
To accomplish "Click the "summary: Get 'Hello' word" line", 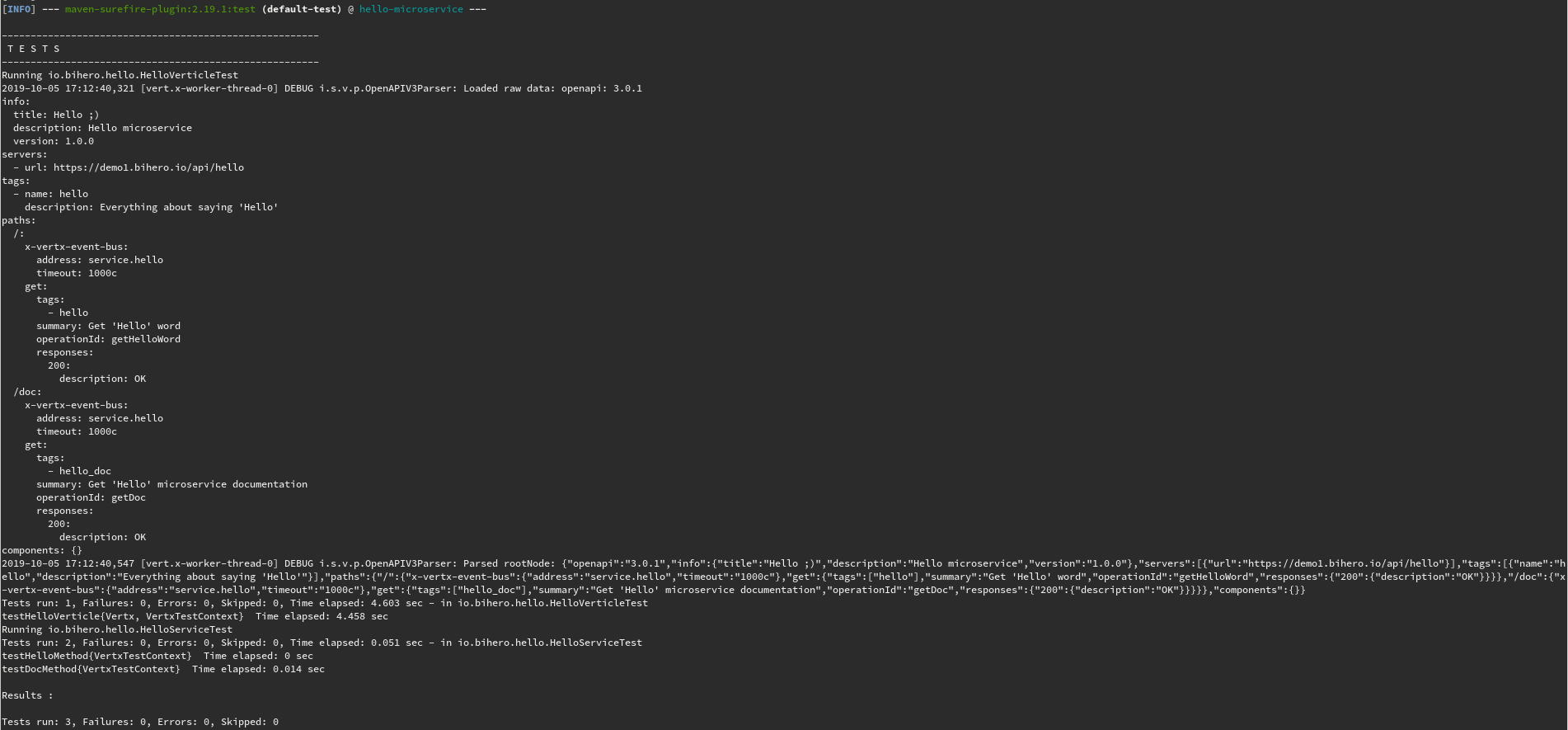I will click(108, 326).
